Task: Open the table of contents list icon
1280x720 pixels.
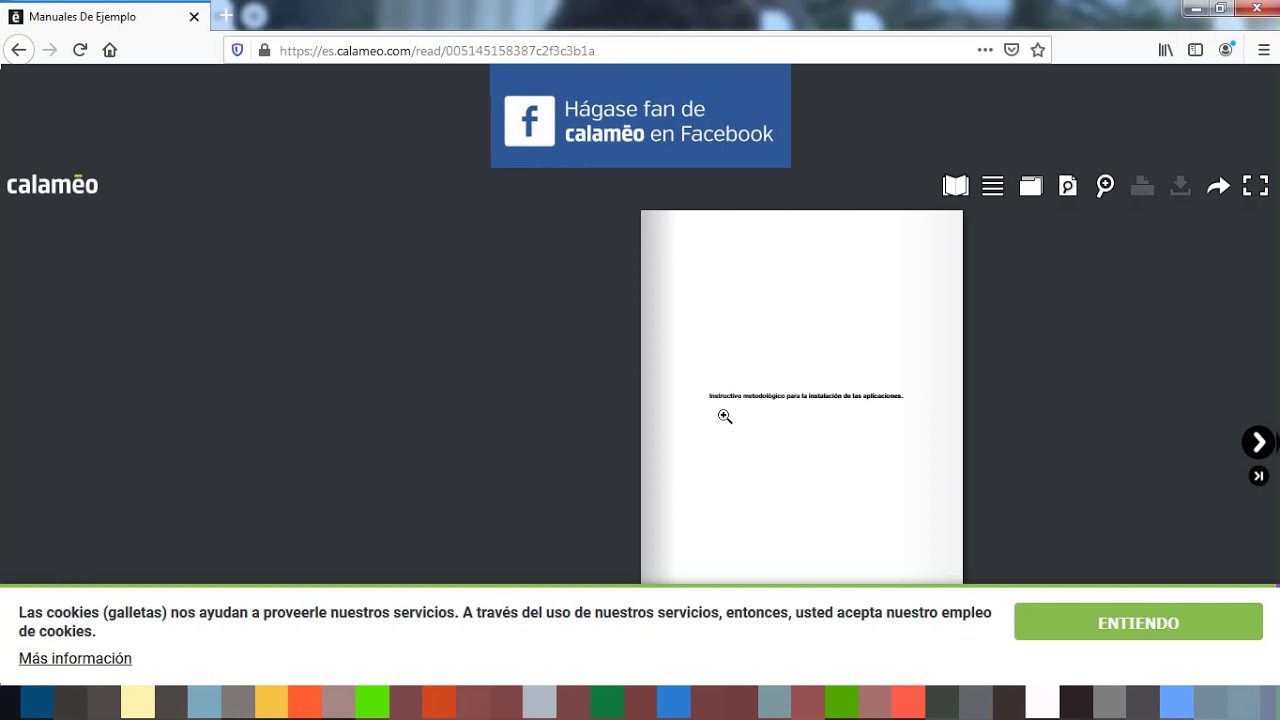Action: coord(993,186)
